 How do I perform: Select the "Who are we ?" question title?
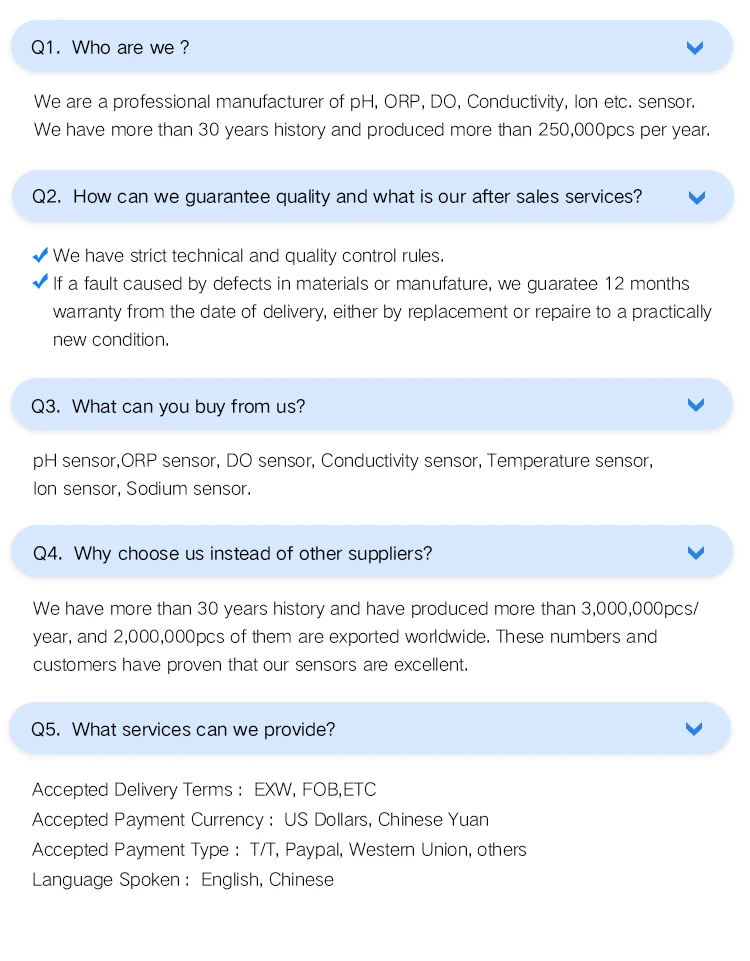point(130,48)
